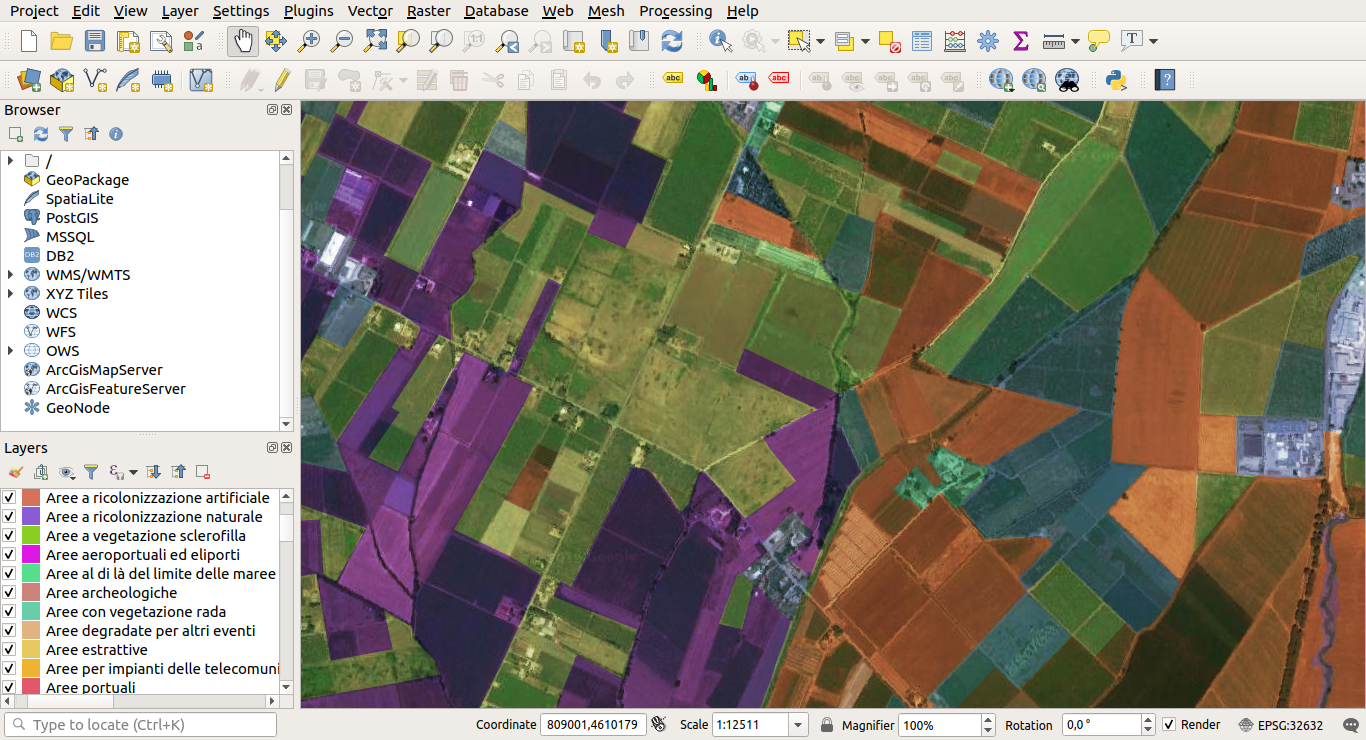Viewport: 1366px width, 740px height.
Task: Click the EPSG:32632 CRS button
Action: 1281,725
